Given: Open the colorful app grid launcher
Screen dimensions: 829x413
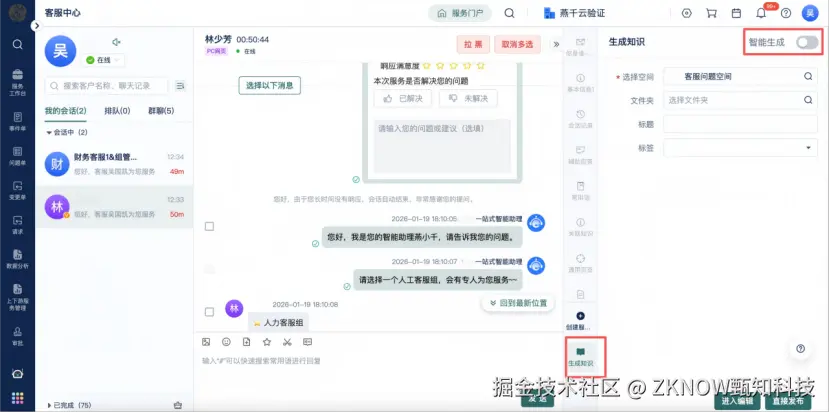Looking at the screenshot, I should point(17,398).
